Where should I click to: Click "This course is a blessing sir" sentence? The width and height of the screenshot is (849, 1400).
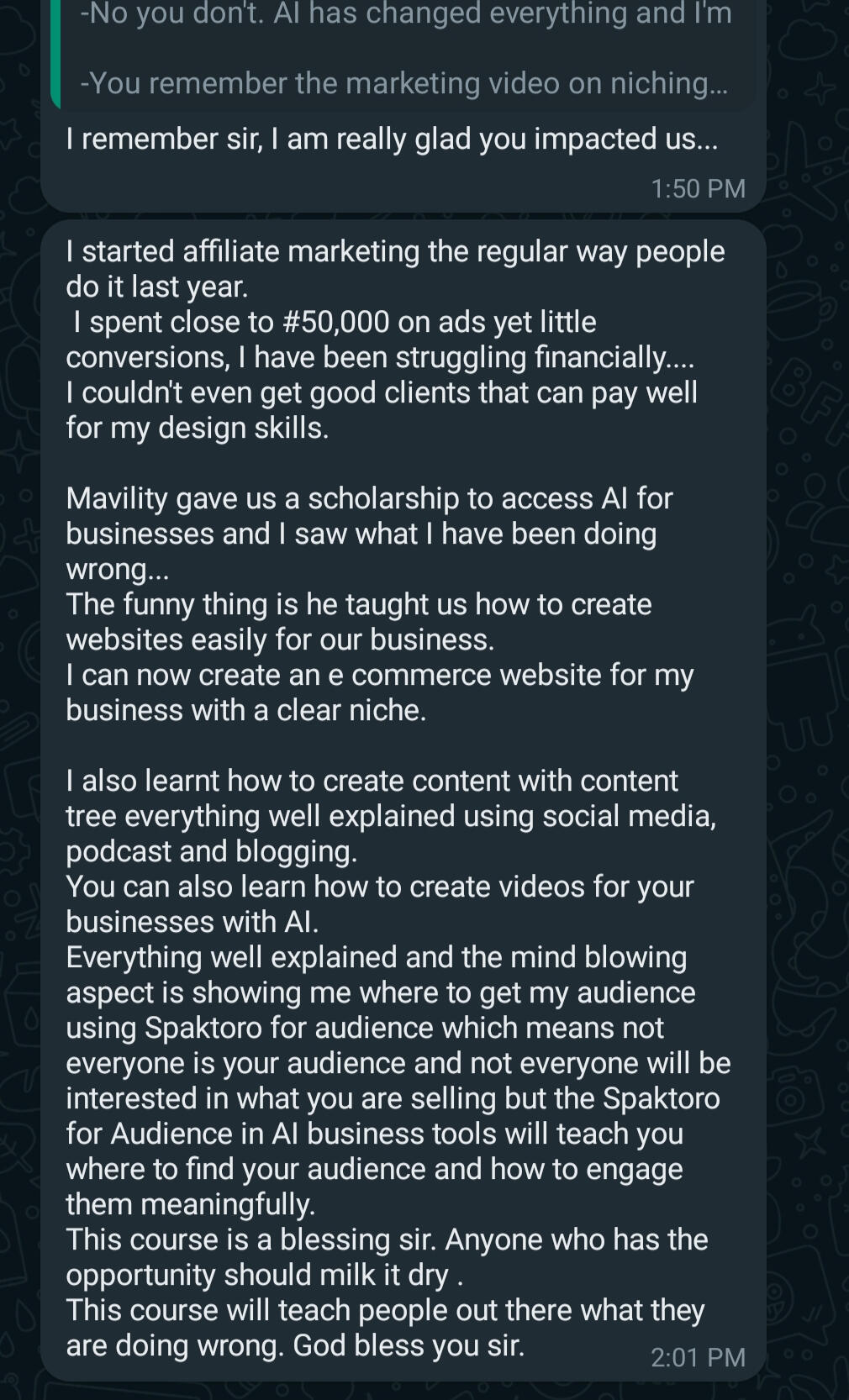click(252, 1239)
